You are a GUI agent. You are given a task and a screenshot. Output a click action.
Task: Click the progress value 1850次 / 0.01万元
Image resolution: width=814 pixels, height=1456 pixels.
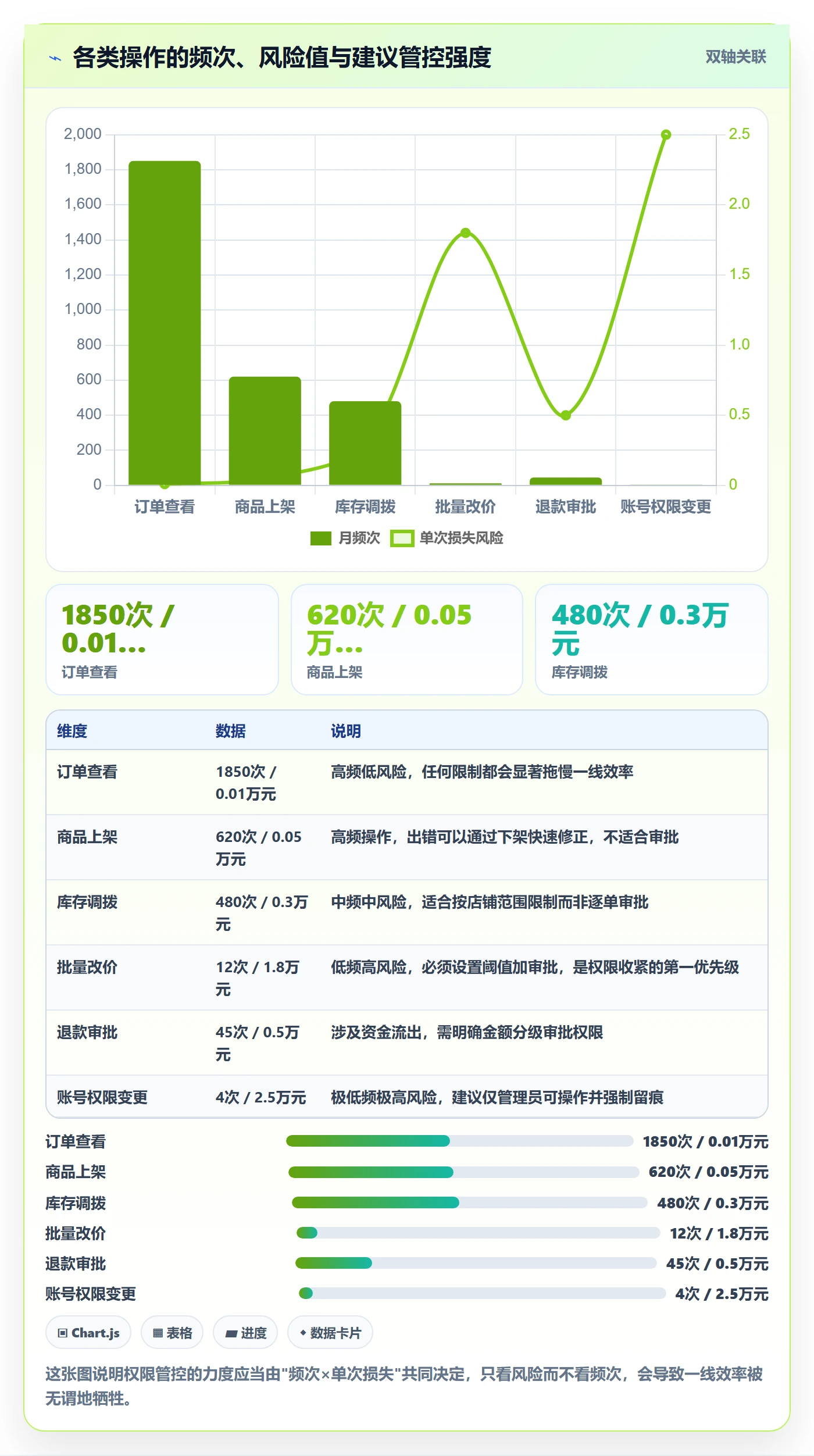pos(705,1141)
